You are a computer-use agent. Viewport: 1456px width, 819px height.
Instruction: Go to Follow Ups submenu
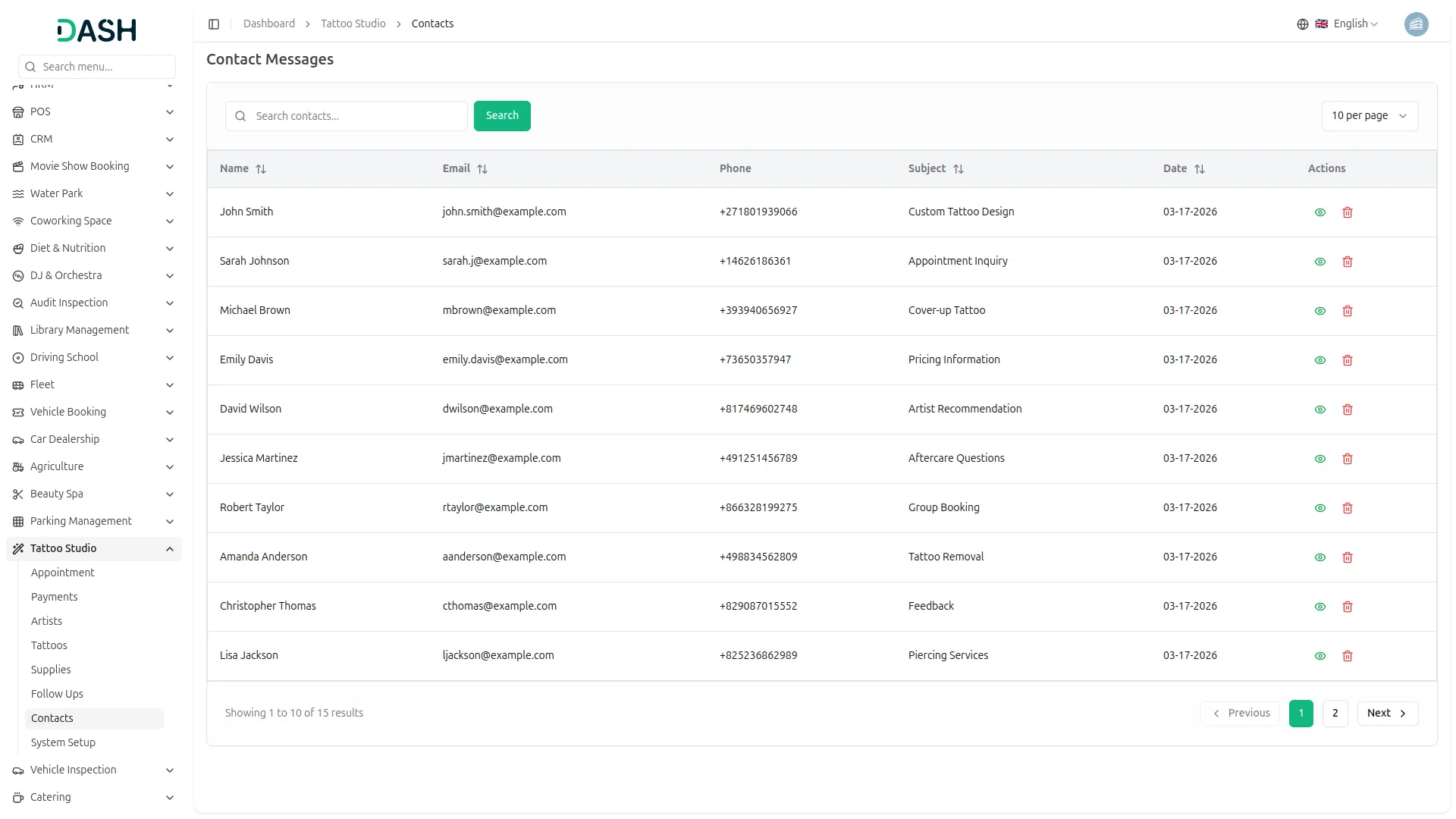tap(57, 694)
